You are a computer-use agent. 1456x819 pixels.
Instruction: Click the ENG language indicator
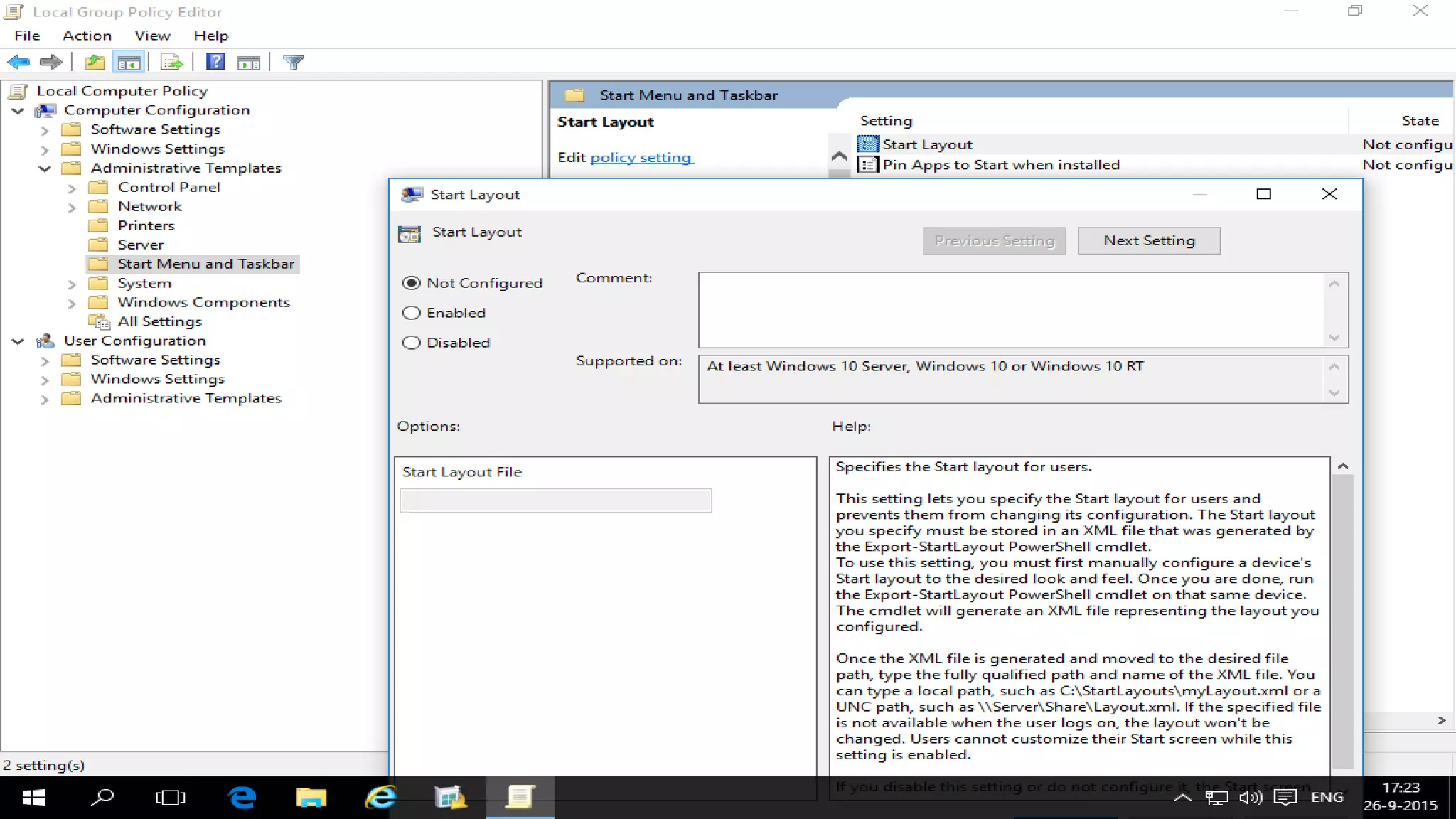(x=1327, y=797)
